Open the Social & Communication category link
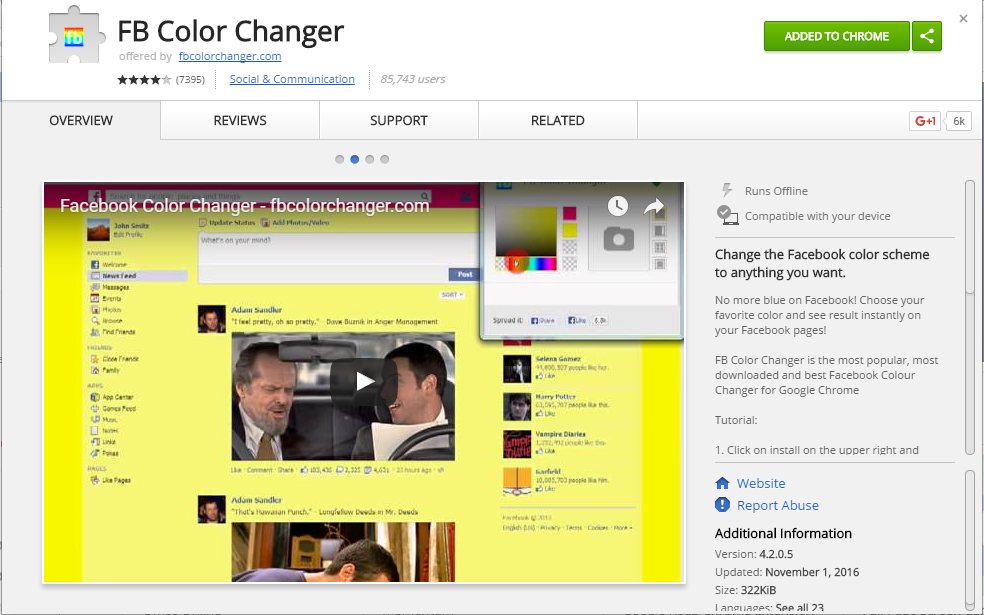 coord(292,79)
